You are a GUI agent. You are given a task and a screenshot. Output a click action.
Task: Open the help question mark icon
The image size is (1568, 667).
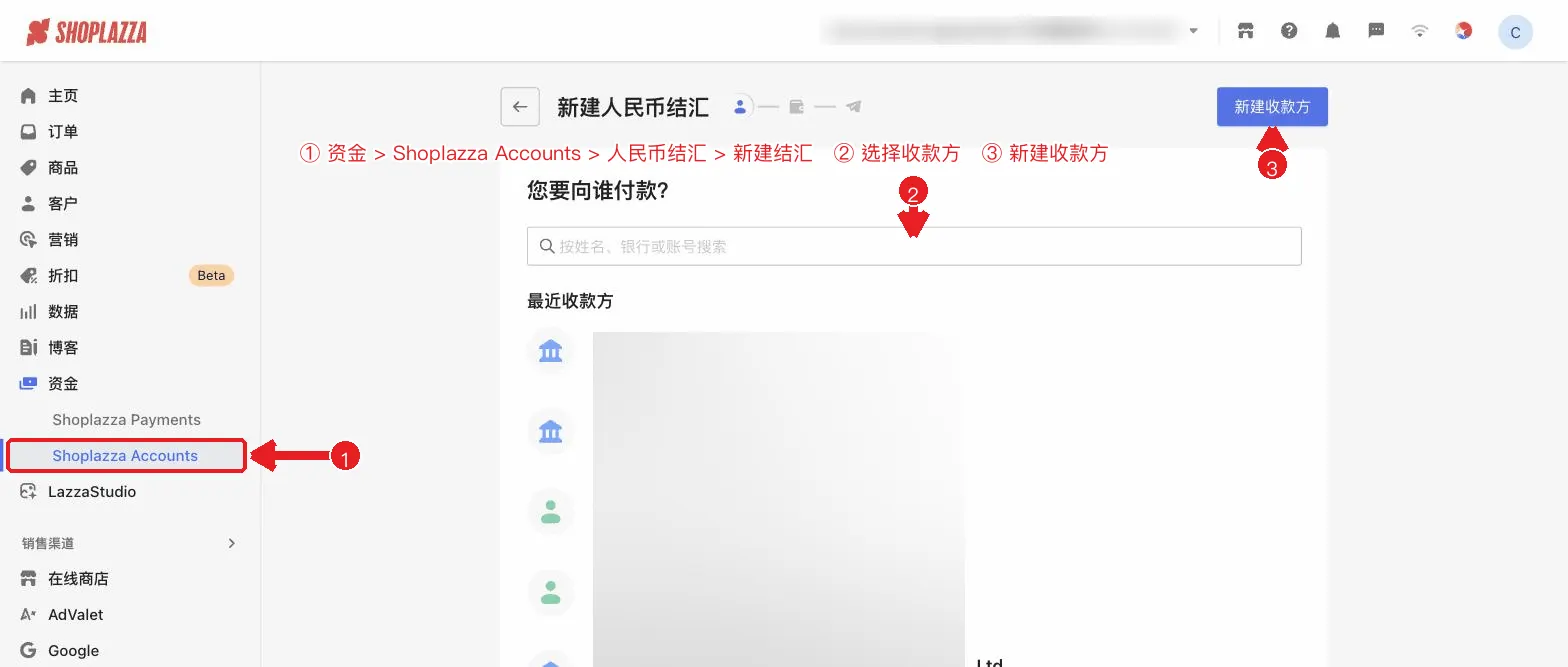click(x=1289, y=31)
